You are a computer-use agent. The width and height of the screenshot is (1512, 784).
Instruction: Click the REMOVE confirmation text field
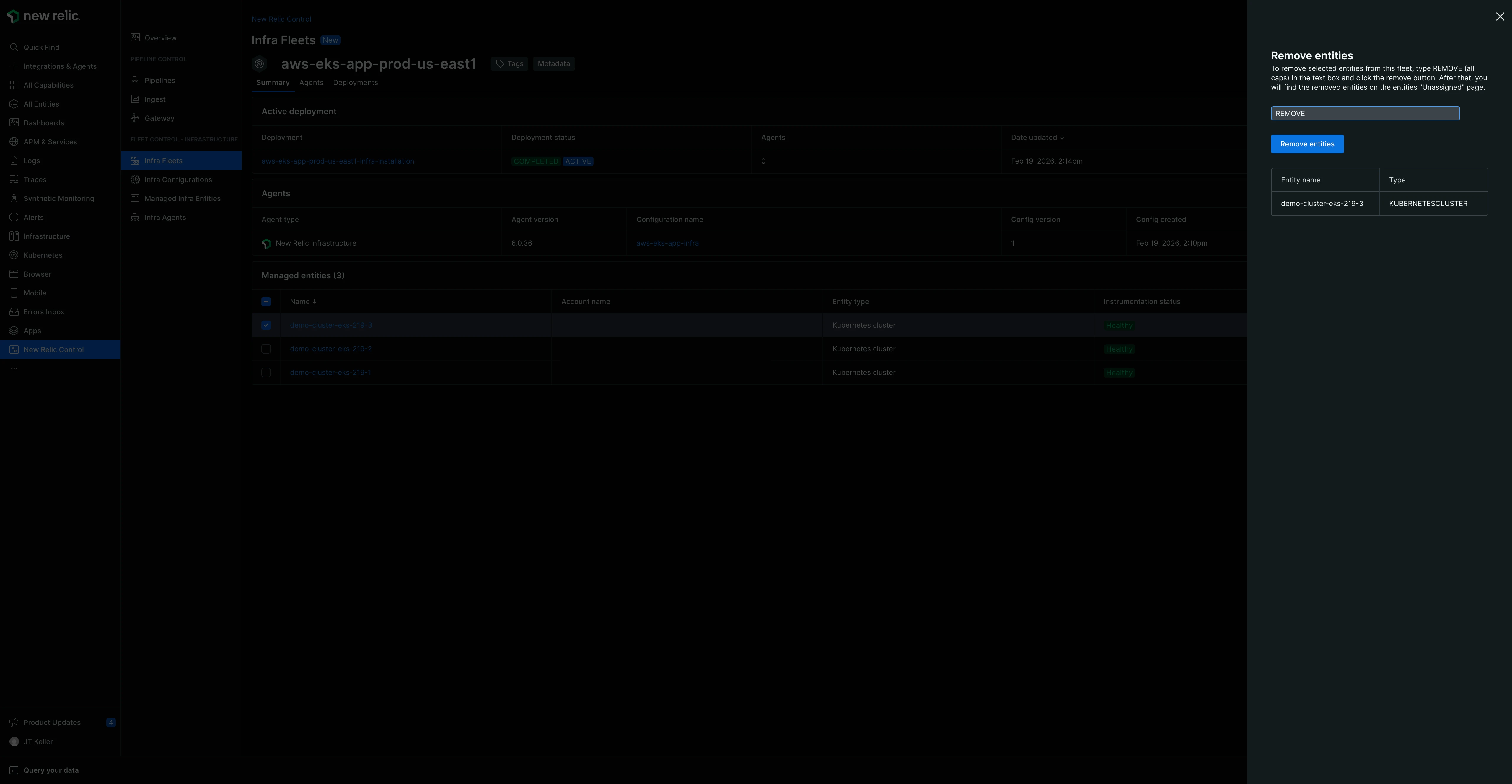1365,113
